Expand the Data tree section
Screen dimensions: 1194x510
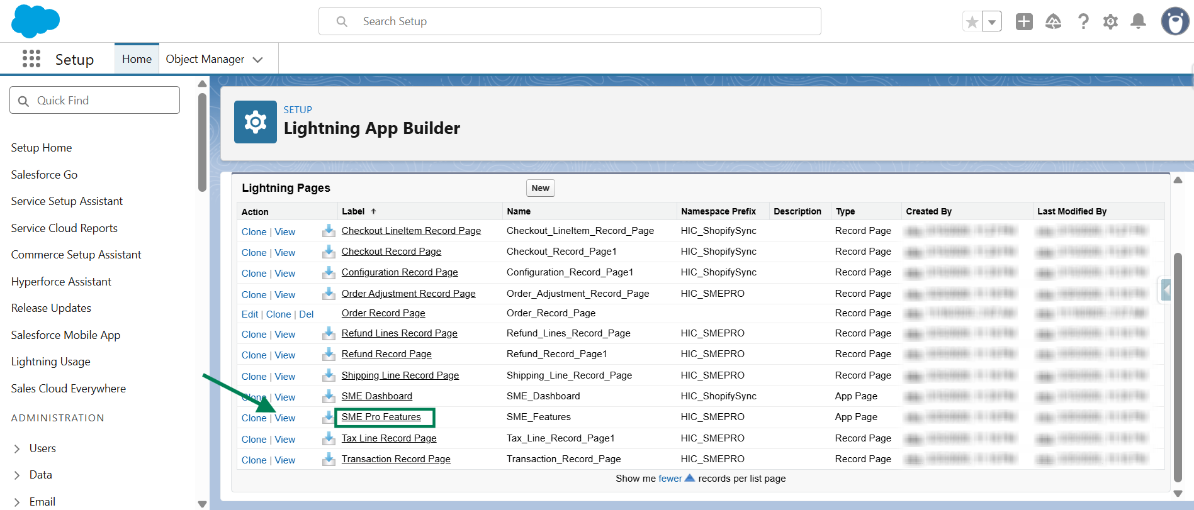pos(17,475)
